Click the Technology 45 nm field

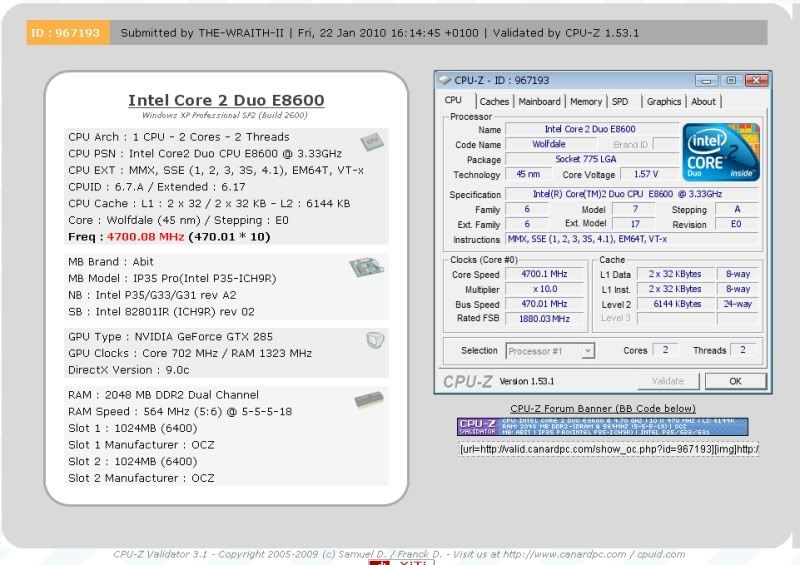528,174
